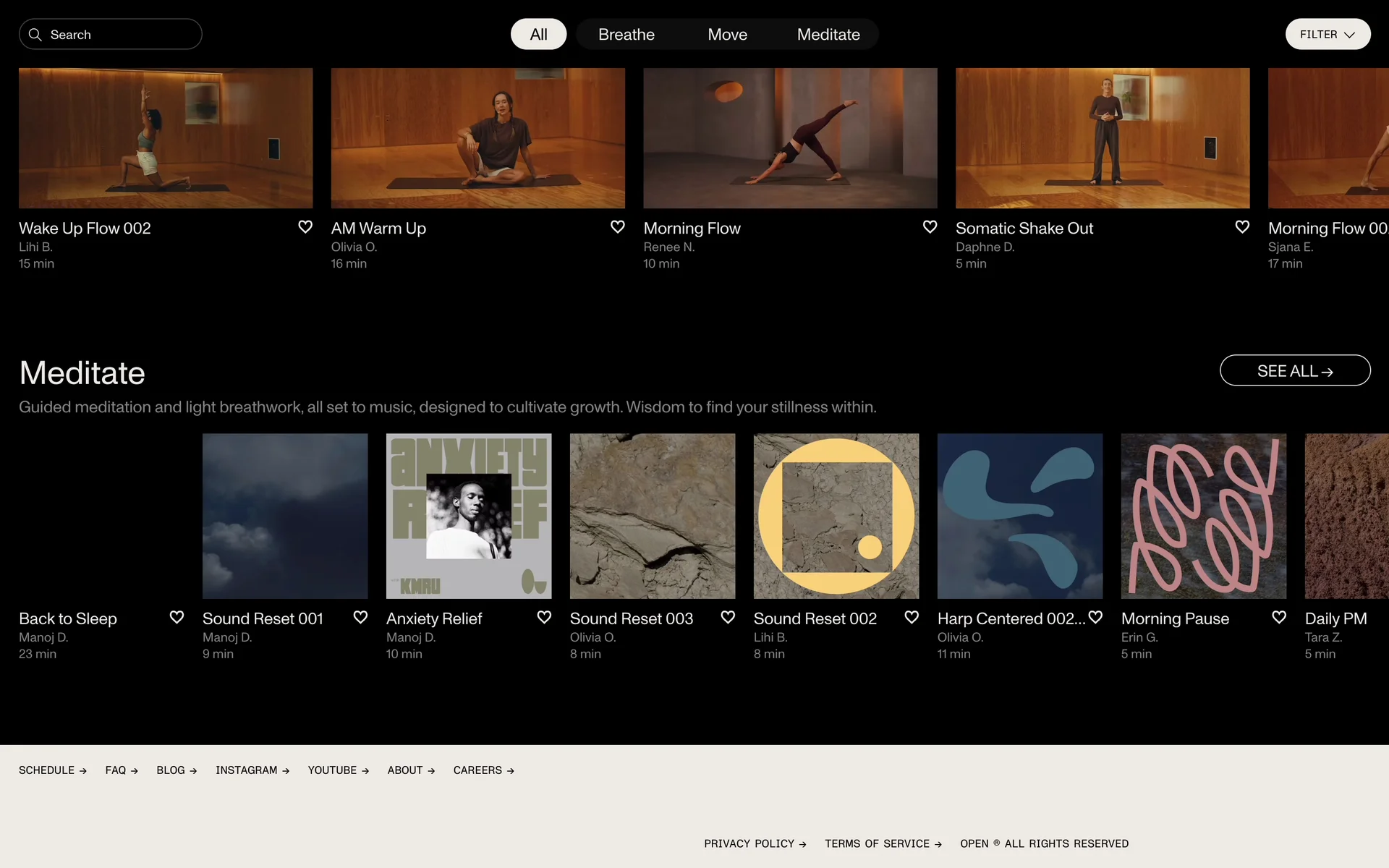Heart the Somatic Shake Out class
The image size is (1389, 868).
[x=1242, y=227]
